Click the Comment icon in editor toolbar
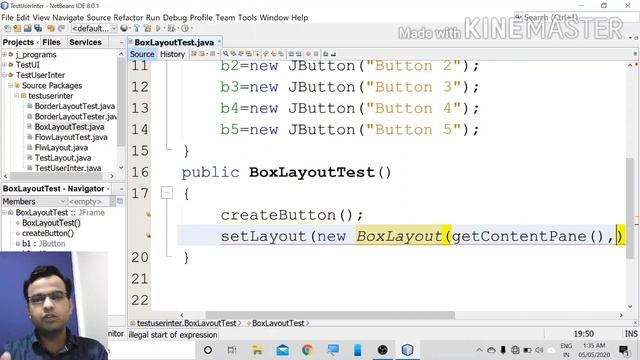 [x=326, y=53]
